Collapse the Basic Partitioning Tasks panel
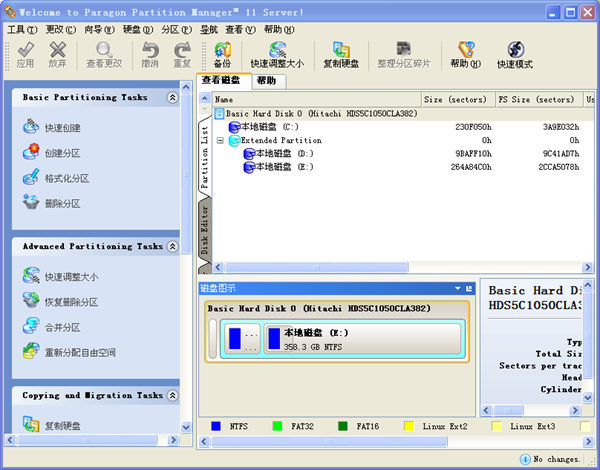Screen dimensions: 600x470 [172, 98]
